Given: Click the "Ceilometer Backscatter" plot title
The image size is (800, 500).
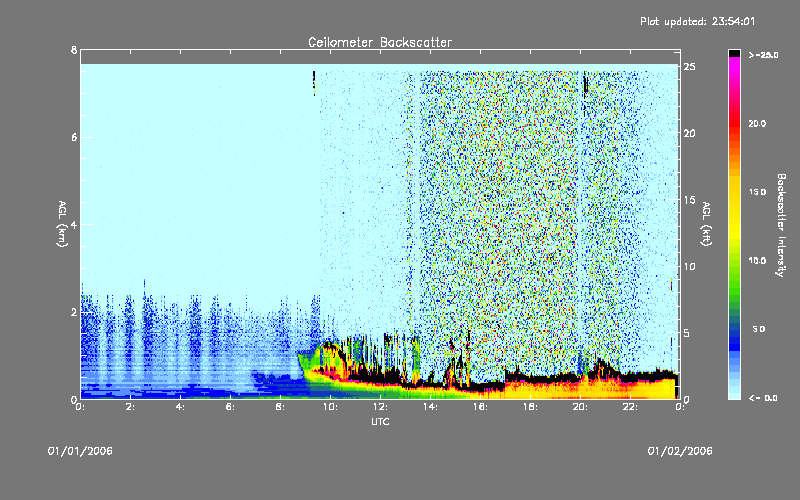Looking at the screenshot, I should (x=380, y=42).
